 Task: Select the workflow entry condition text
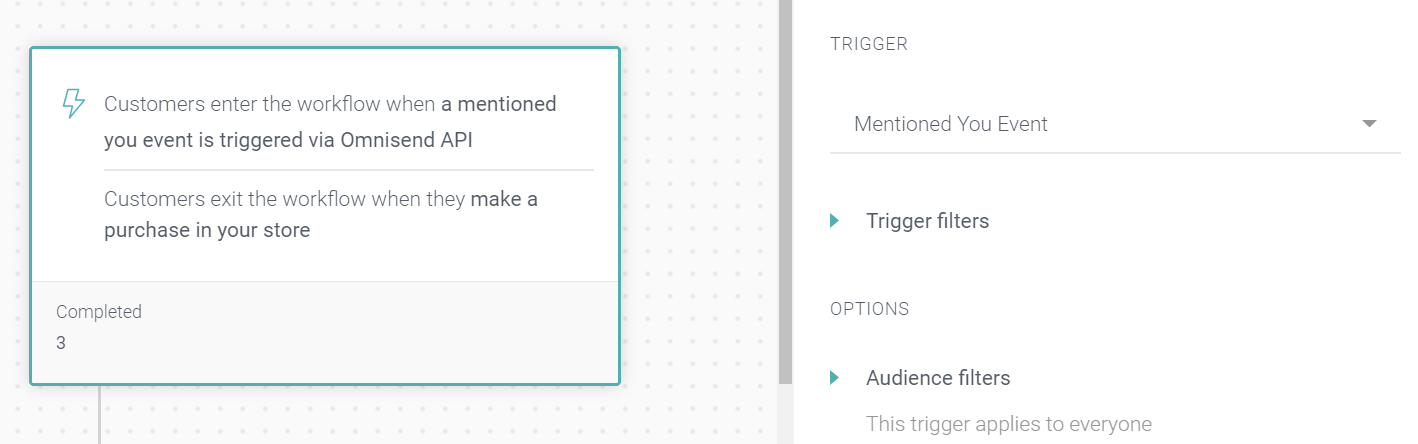(x=330, y=122)
